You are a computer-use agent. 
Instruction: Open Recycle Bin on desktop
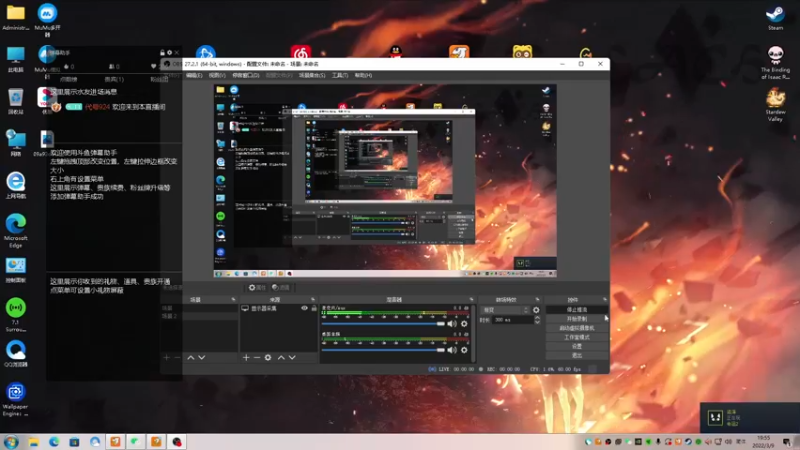click(x=15, y=101)
